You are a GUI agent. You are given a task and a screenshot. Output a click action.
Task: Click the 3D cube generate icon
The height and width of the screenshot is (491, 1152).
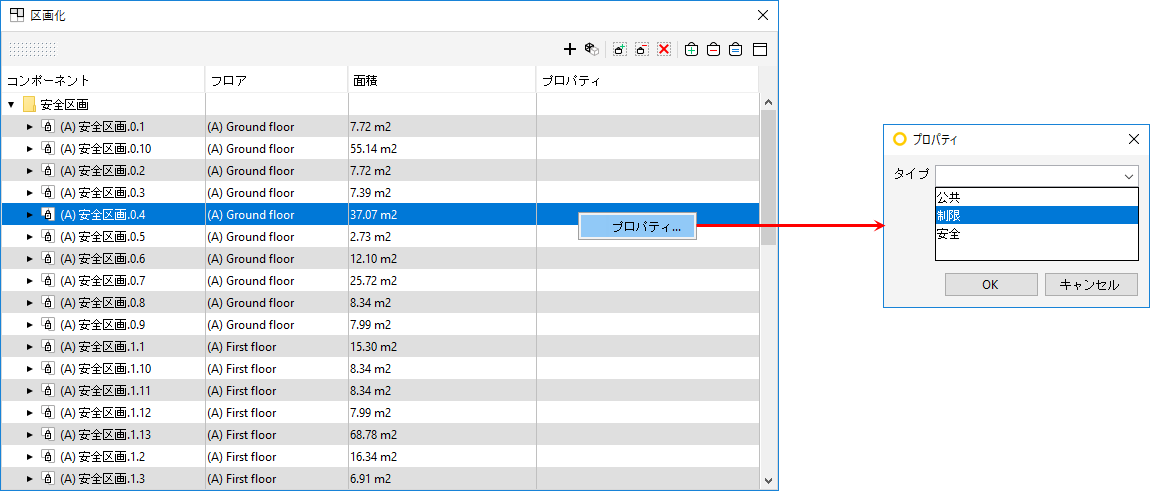click(591, 49)
